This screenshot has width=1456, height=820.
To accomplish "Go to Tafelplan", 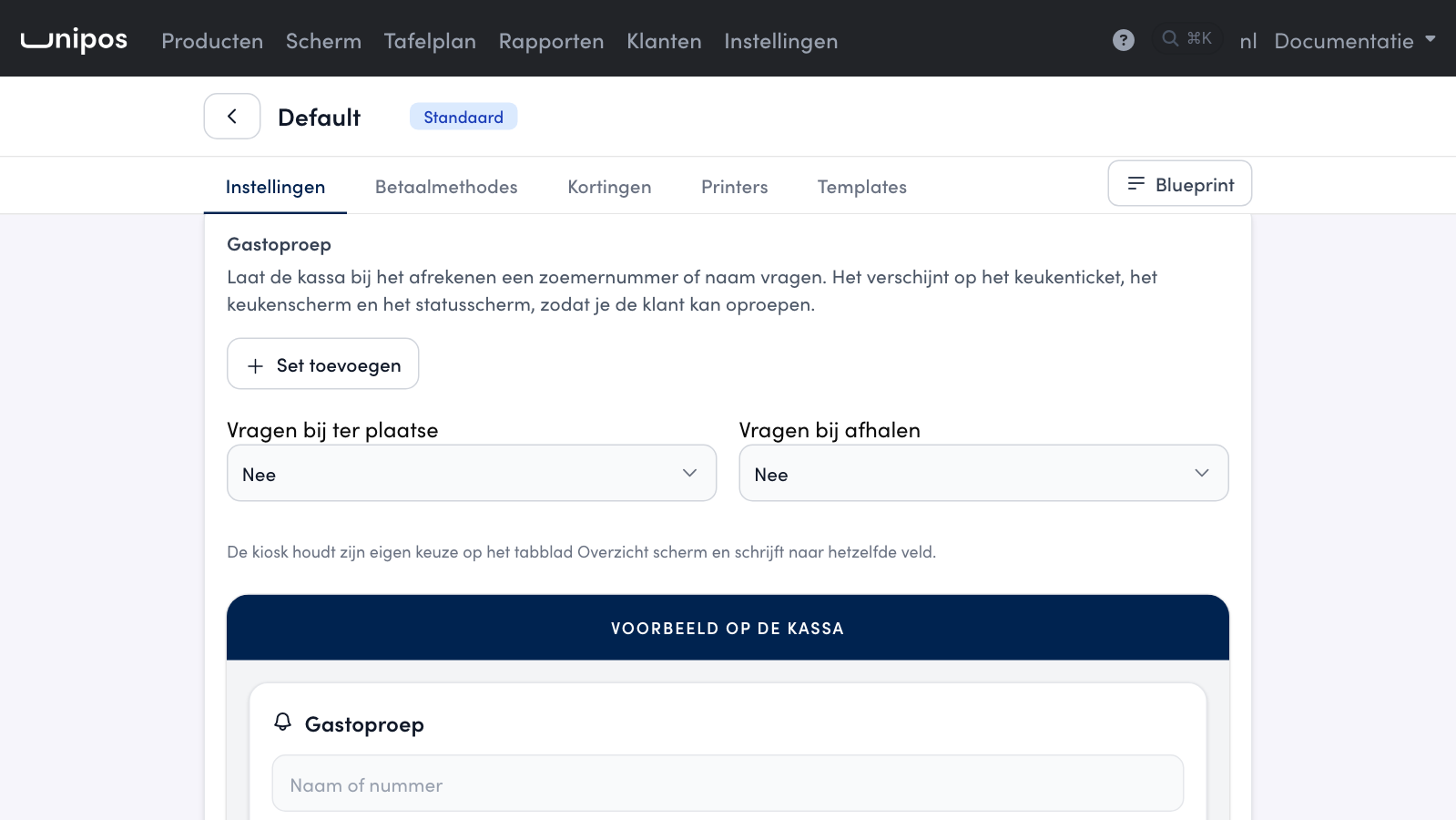I will click(430, 41).
